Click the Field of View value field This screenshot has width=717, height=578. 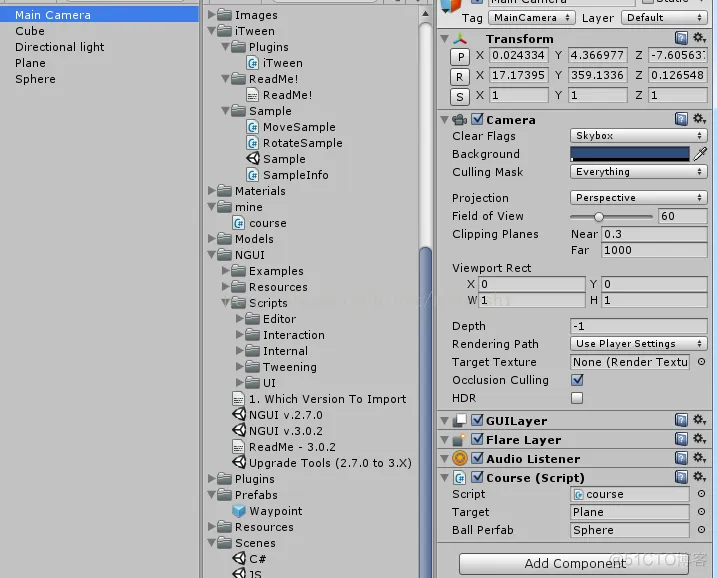click(x=682, y=216)
